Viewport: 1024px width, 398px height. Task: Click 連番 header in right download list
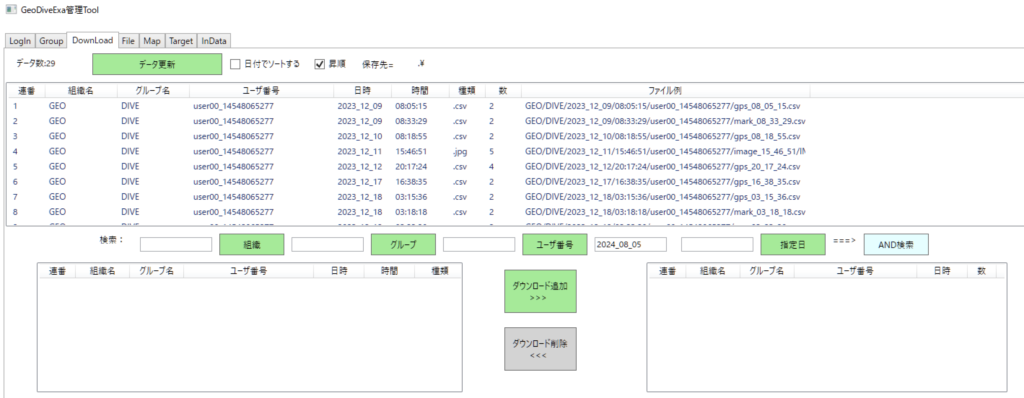(667, 271)
